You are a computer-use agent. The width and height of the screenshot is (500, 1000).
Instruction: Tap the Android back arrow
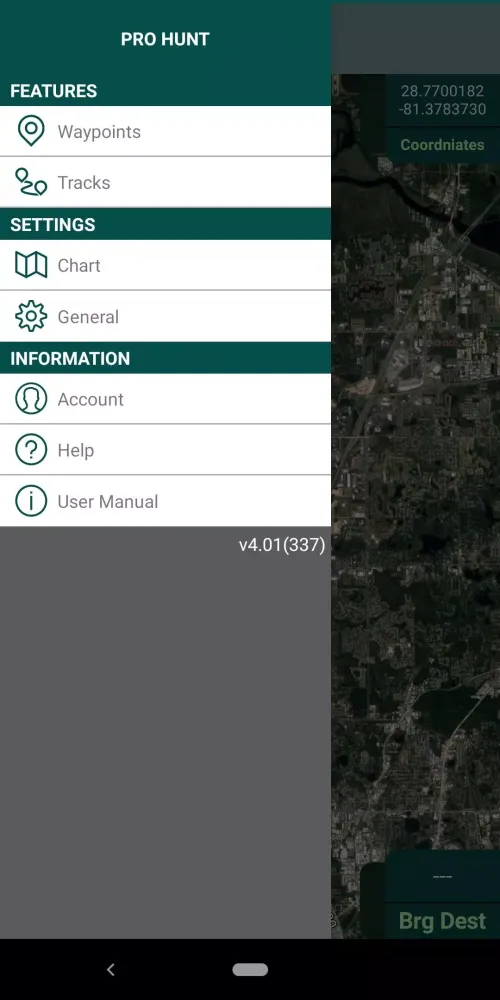click(110, 969)
